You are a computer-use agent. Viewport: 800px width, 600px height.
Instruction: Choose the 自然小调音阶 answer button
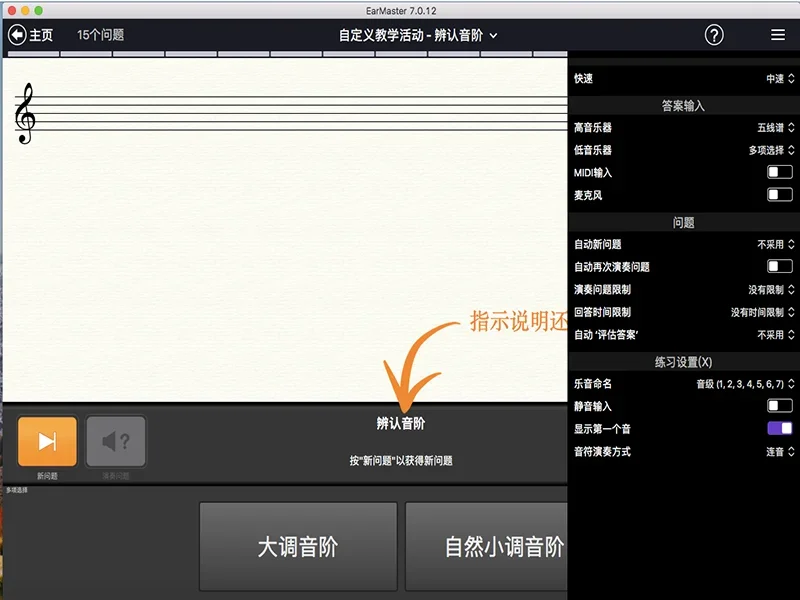[486, 546]
